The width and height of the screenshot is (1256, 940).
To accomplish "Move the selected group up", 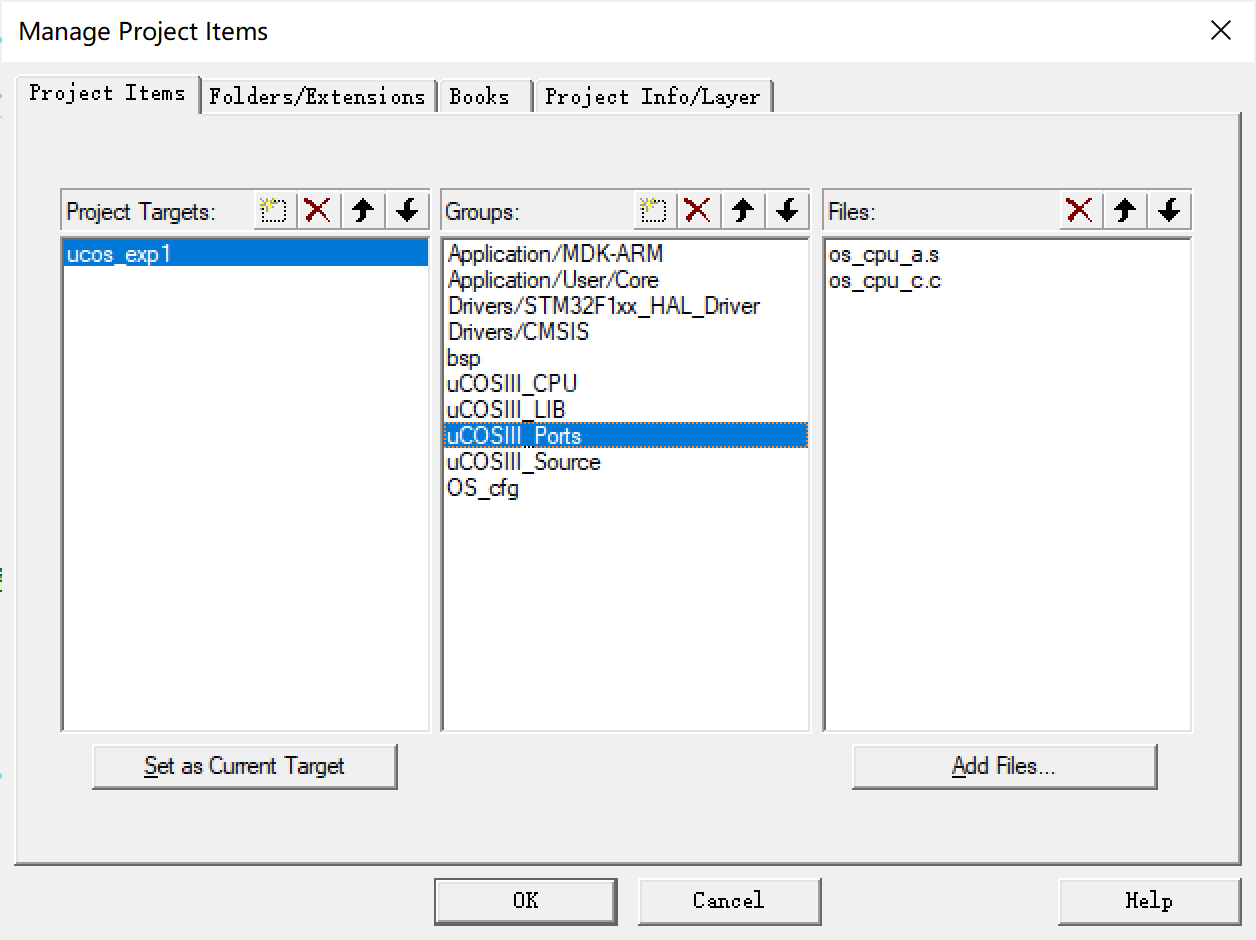I will (741, 210).
